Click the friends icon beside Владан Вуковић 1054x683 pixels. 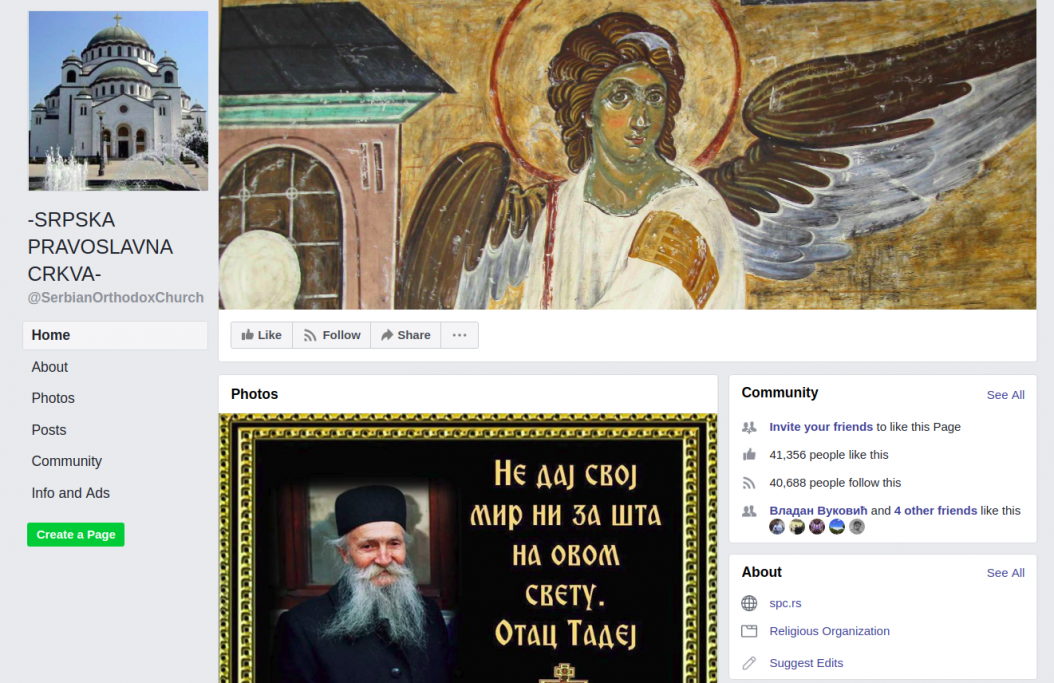[x=749, y=511]
